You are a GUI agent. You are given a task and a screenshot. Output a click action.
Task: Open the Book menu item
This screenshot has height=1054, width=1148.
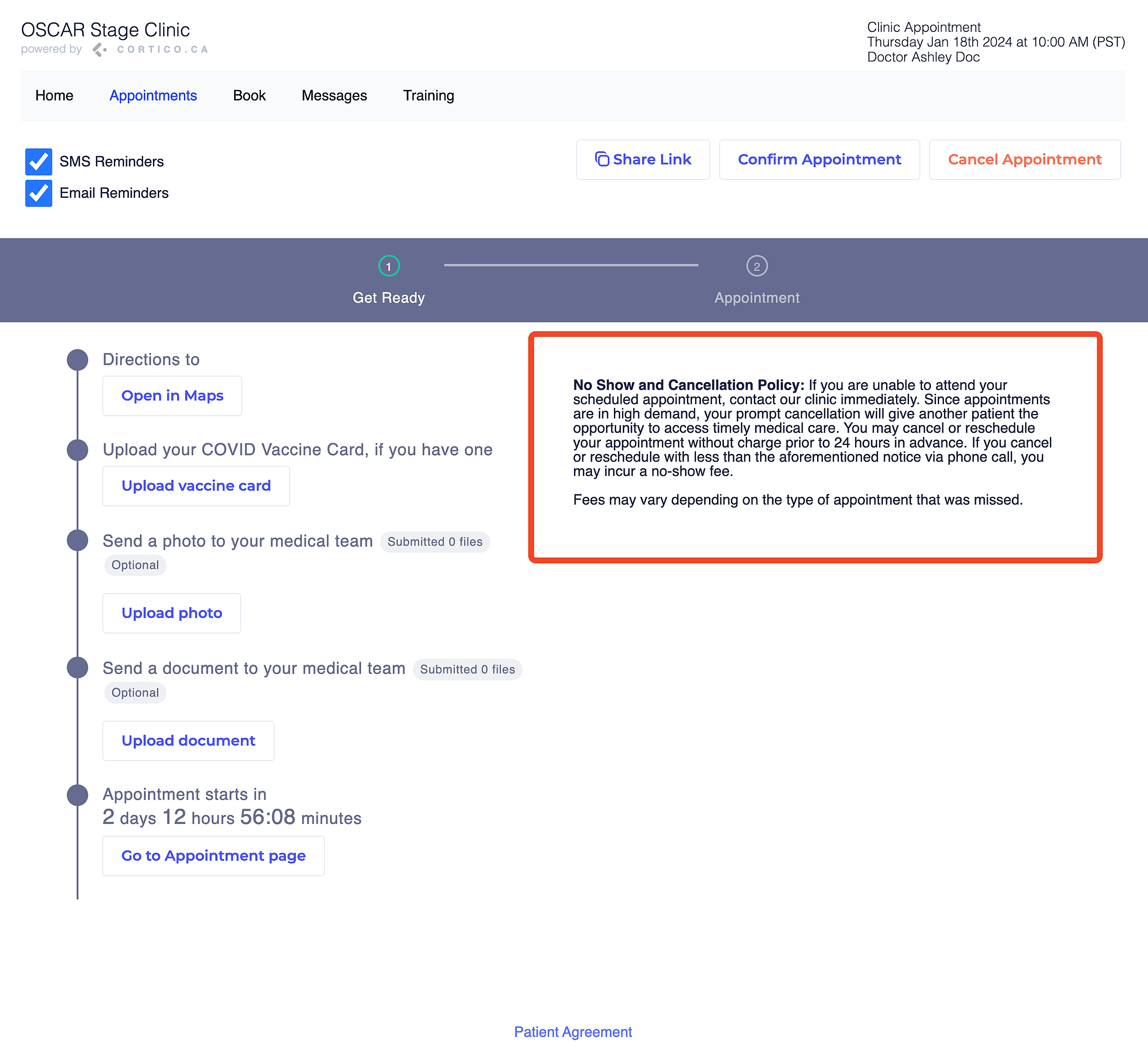pyautogui.click(x=249, y=95)
